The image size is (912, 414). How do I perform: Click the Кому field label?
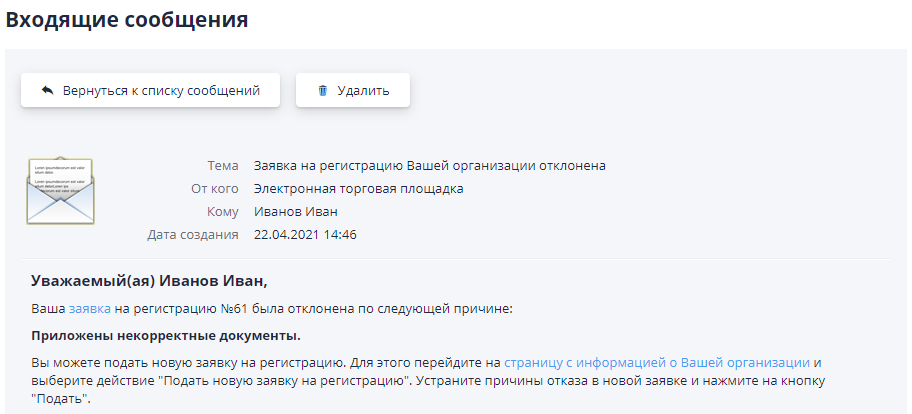point(222,211)
